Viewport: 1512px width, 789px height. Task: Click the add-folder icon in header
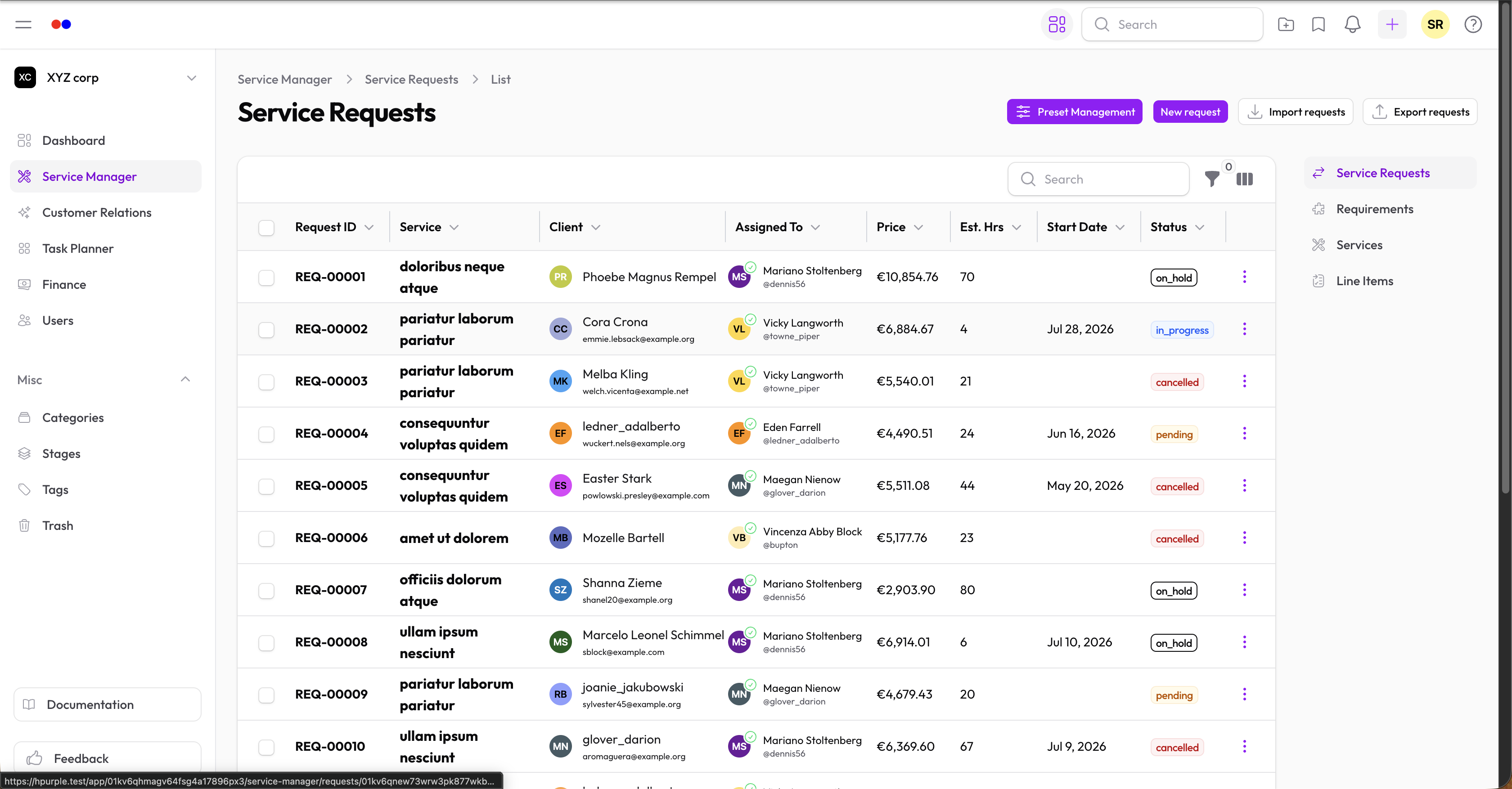pyautogui.click(x=1286, y=24)
